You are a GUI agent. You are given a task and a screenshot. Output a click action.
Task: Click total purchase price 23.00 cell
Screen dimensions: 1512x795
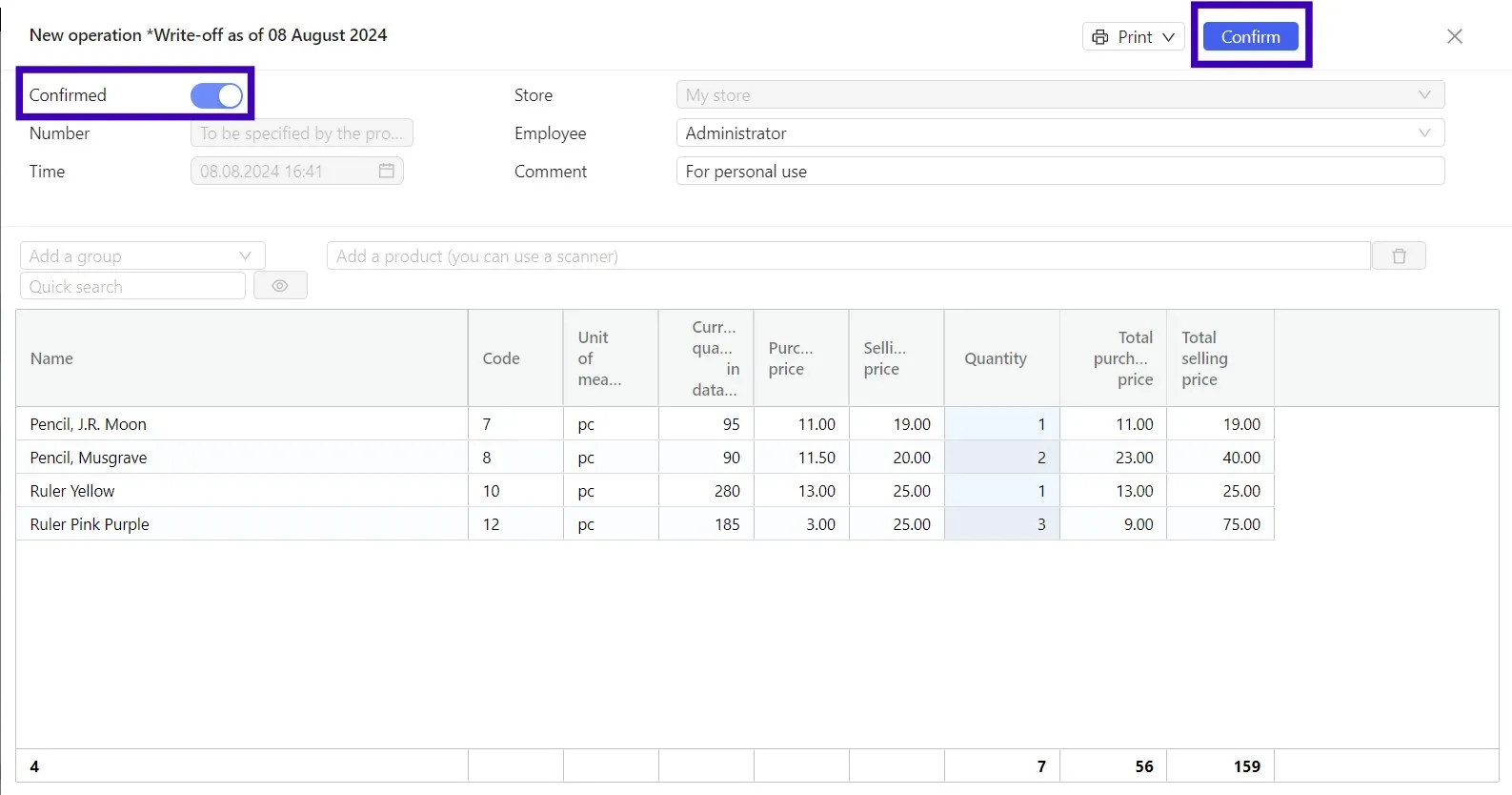pyautogui.click(x=1113, y=458)
